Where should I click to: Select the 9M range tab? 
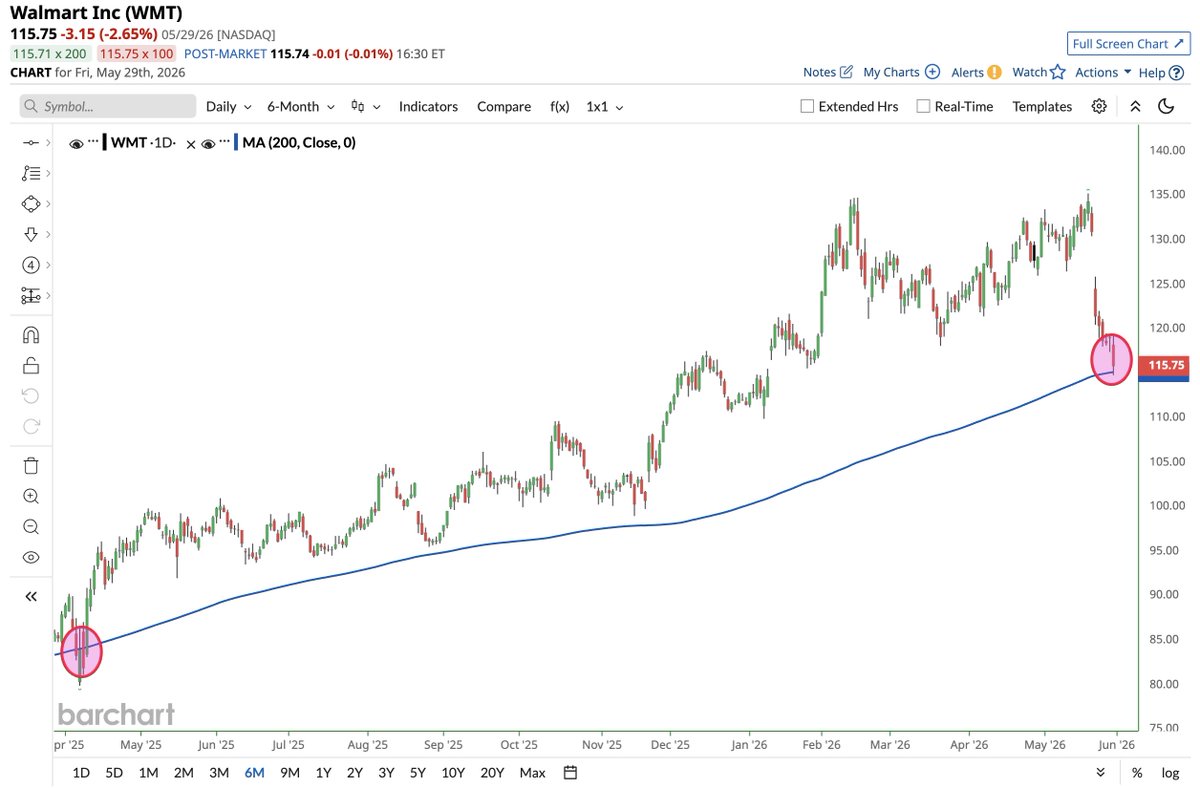click(290, 772)
